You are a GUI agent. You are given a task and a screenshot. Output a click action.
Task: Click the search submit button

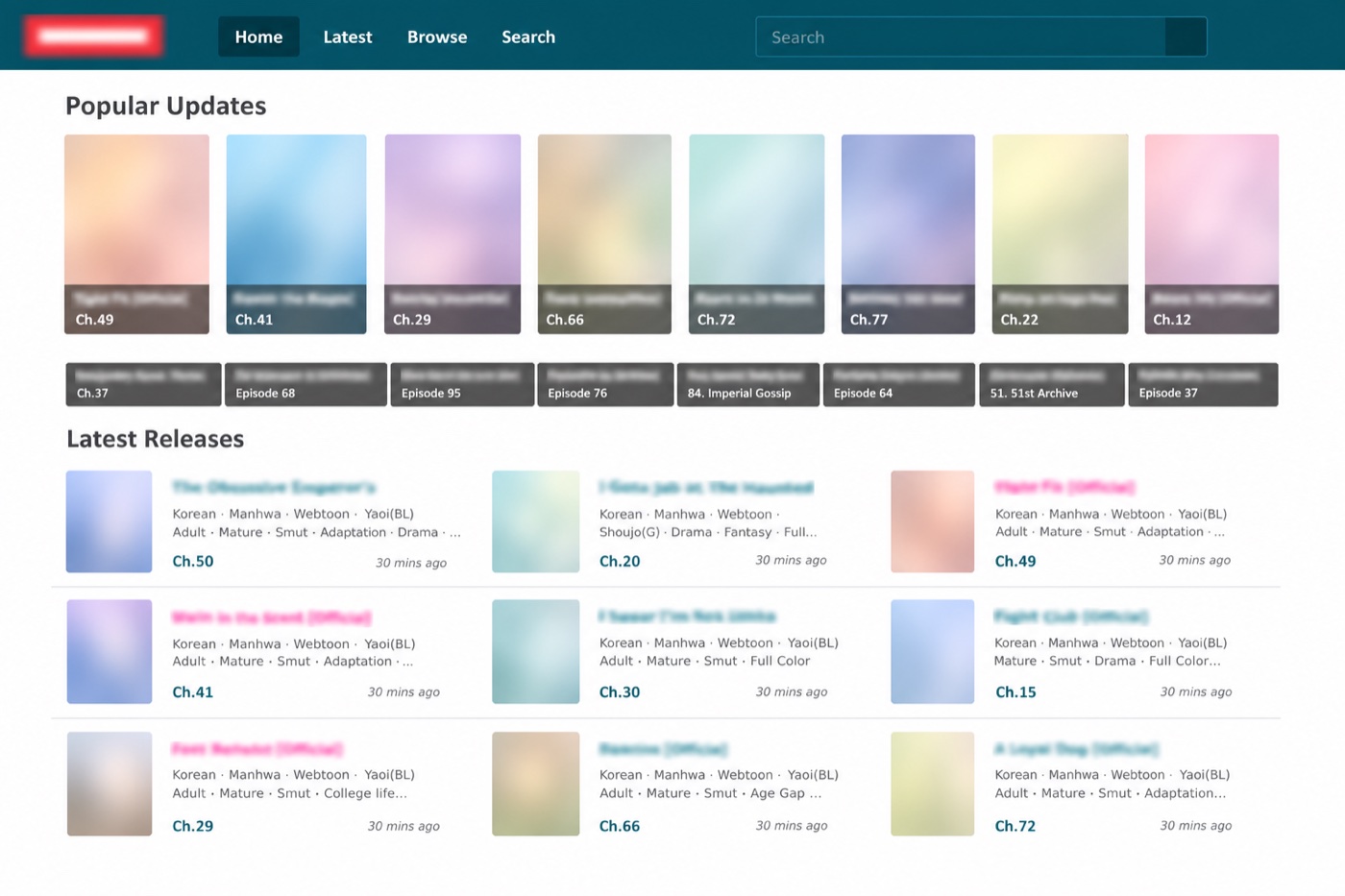click(x=1186, y=37)
